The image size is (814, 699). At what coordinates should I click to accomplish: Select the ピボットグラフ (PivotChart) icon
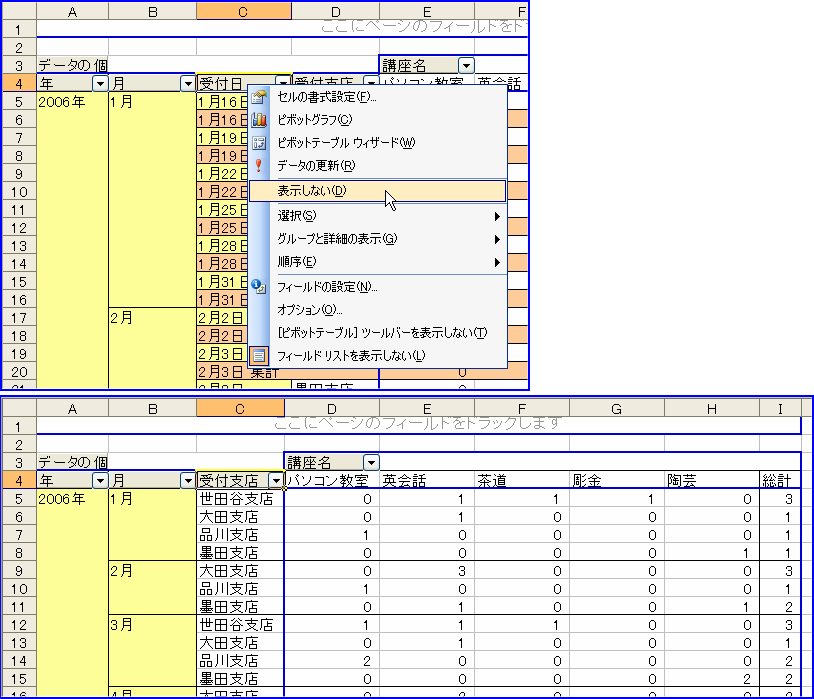[x=258, y=120]
